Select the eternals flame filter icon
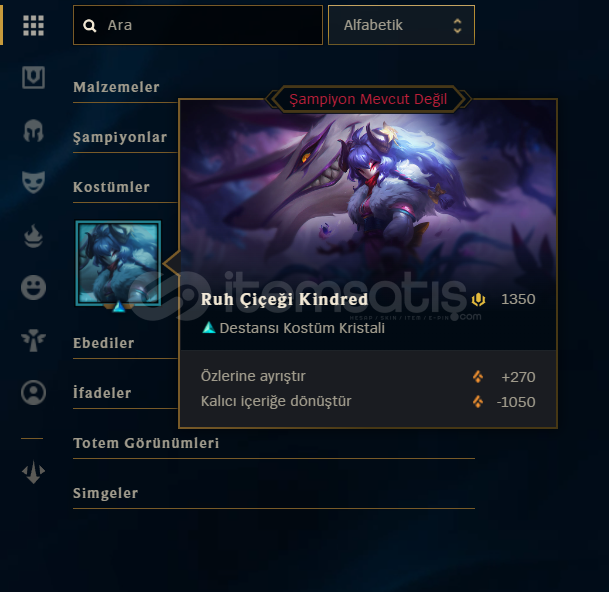Screen dimensions: 609x592 pyautogui.click(x=33, y=236)
